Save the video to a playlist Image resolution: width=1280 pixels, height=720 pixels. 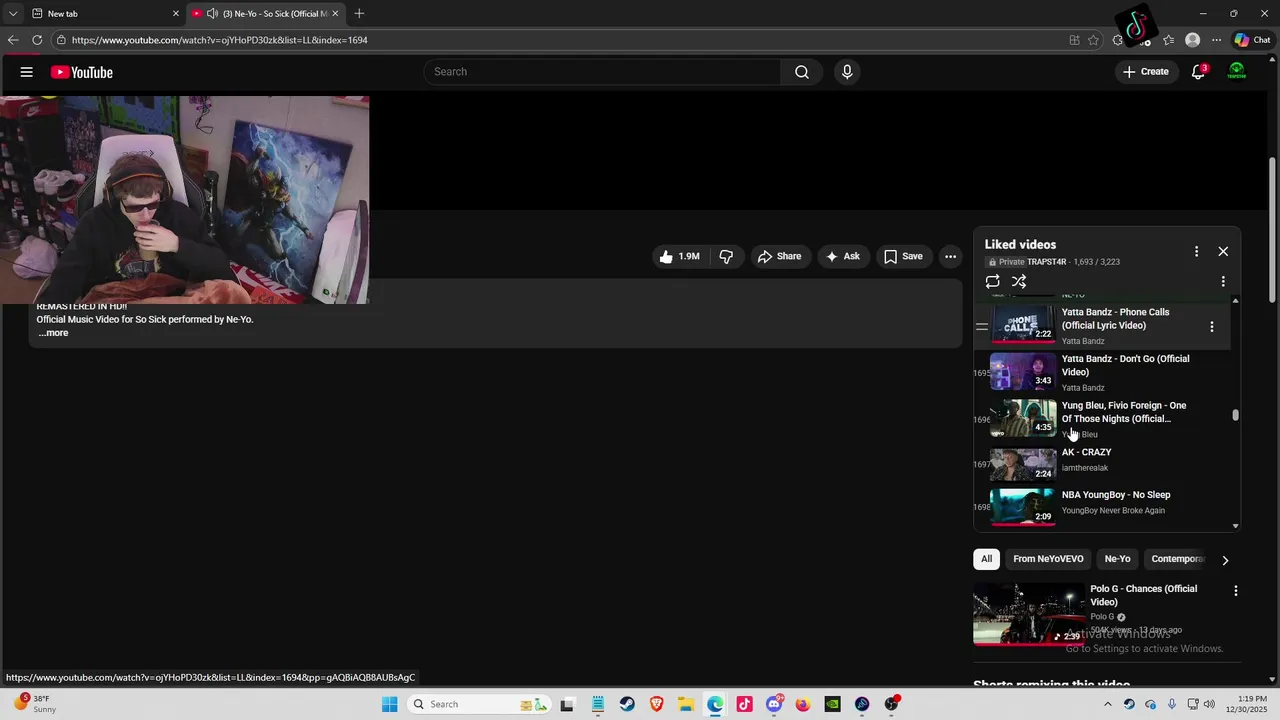[x=903, y=256]
